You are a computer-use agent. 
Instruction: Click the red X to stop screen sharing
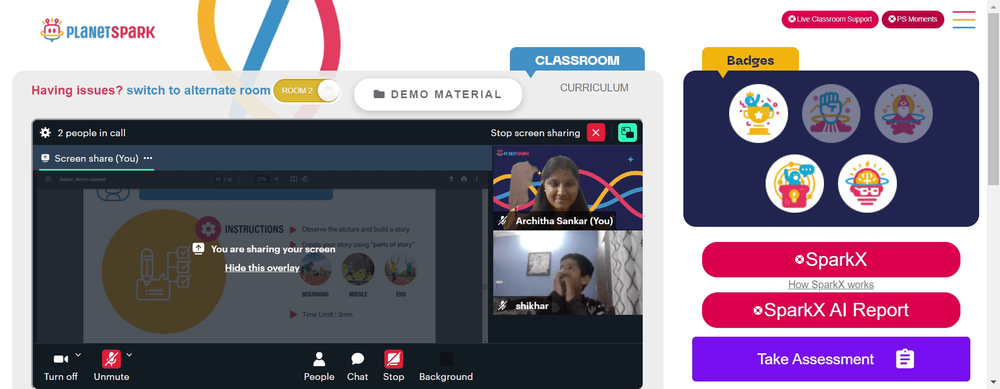596,133
